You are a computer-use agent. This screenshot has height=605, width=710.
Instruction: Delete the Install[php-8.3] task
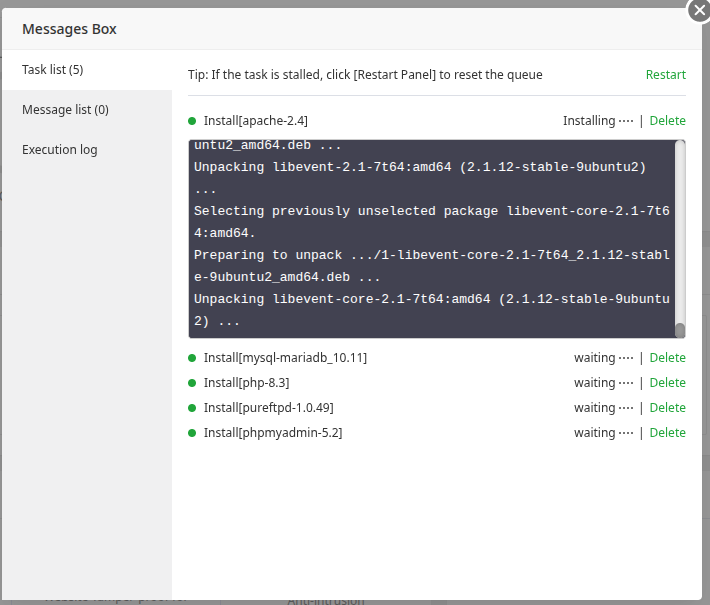[x=667, y=383]
